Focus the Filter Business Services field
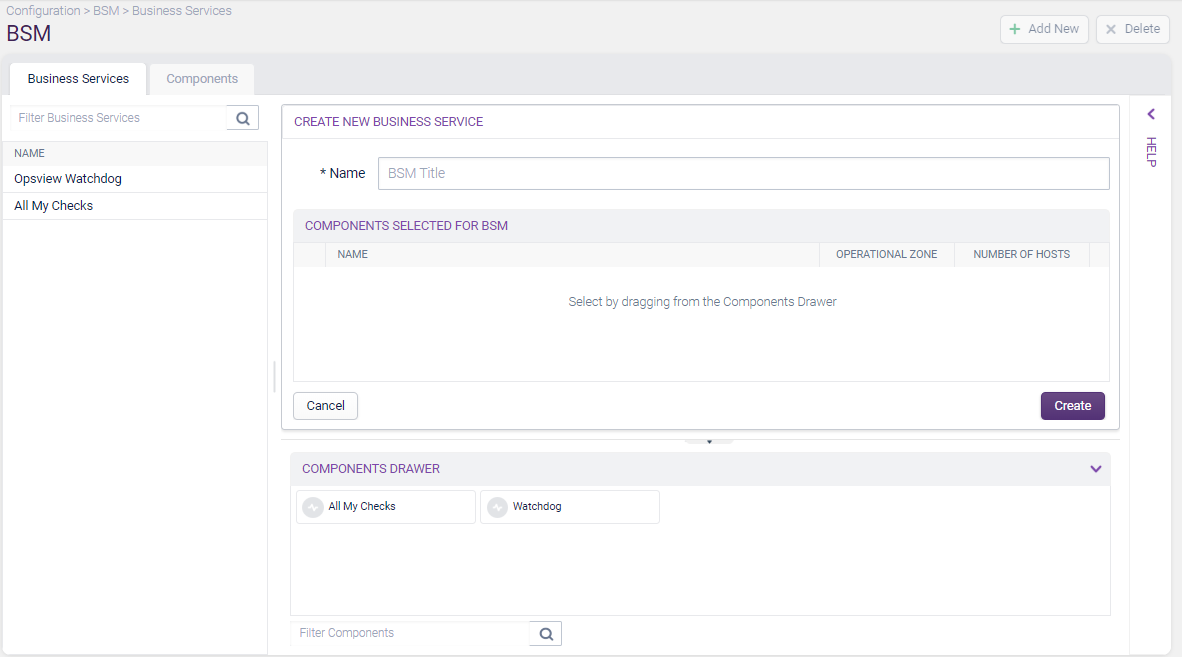Screen dimensions: 1182x657 tap(118, 118)
